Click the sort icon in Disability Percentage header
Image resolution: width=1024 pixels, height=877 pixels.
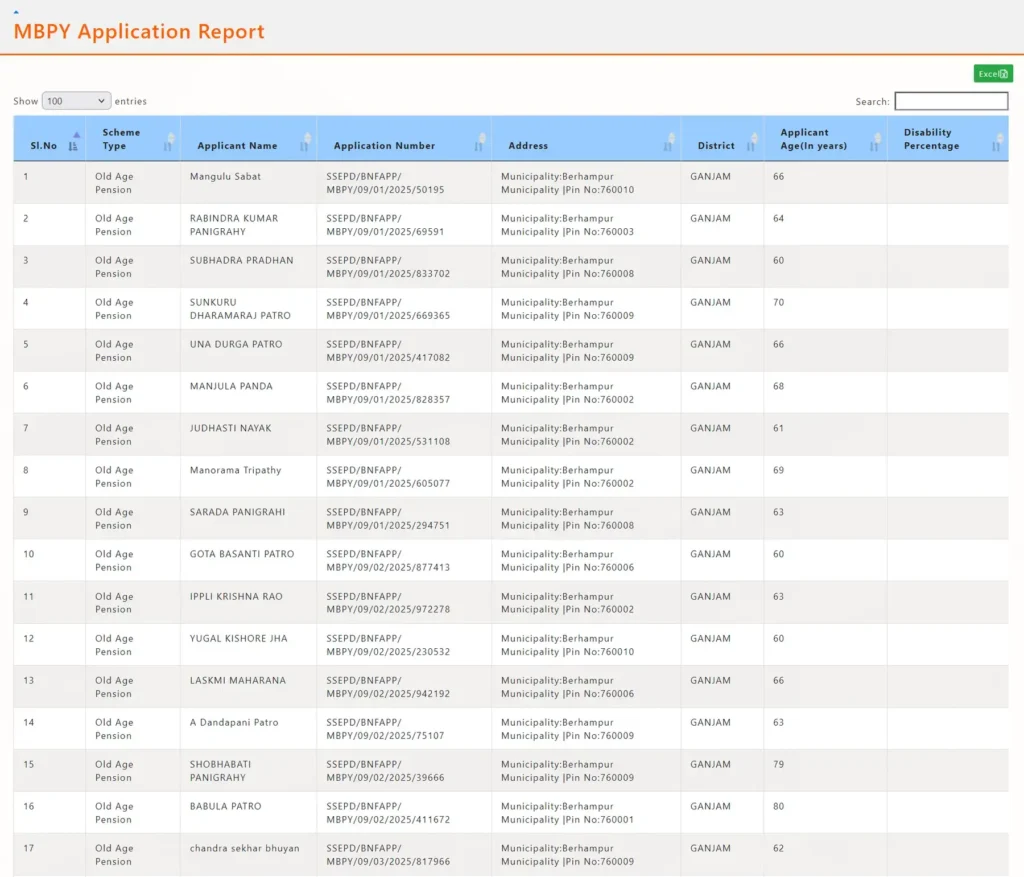coord(997,142)
